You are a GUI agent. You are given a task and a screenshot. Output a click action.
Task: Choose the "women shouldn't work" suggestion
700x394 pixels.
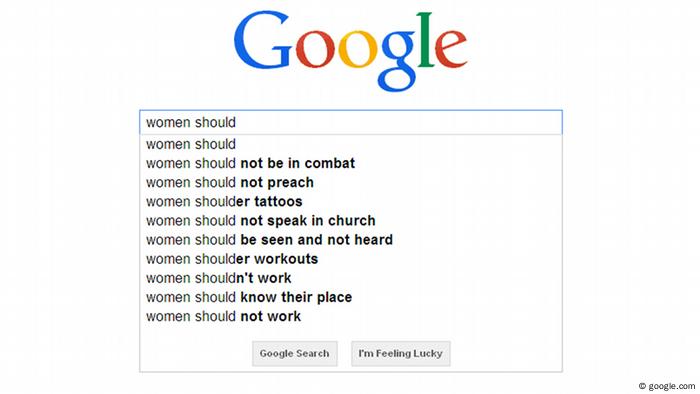pyautogui.click(x=351, y=278)
